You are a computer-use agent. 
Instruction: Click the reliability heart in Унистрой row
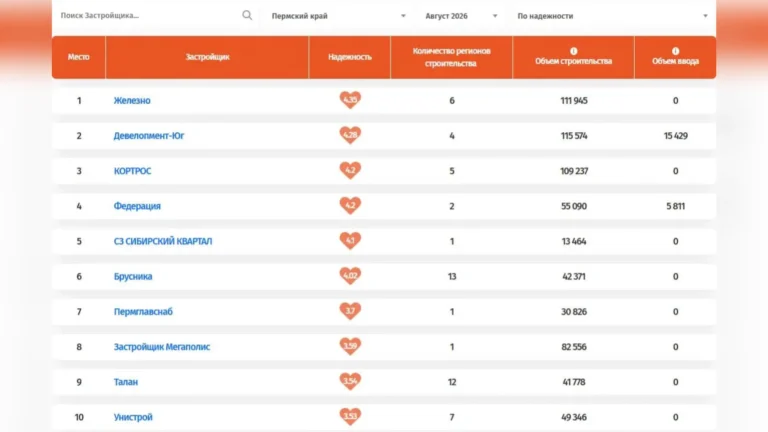pos(350,417)
